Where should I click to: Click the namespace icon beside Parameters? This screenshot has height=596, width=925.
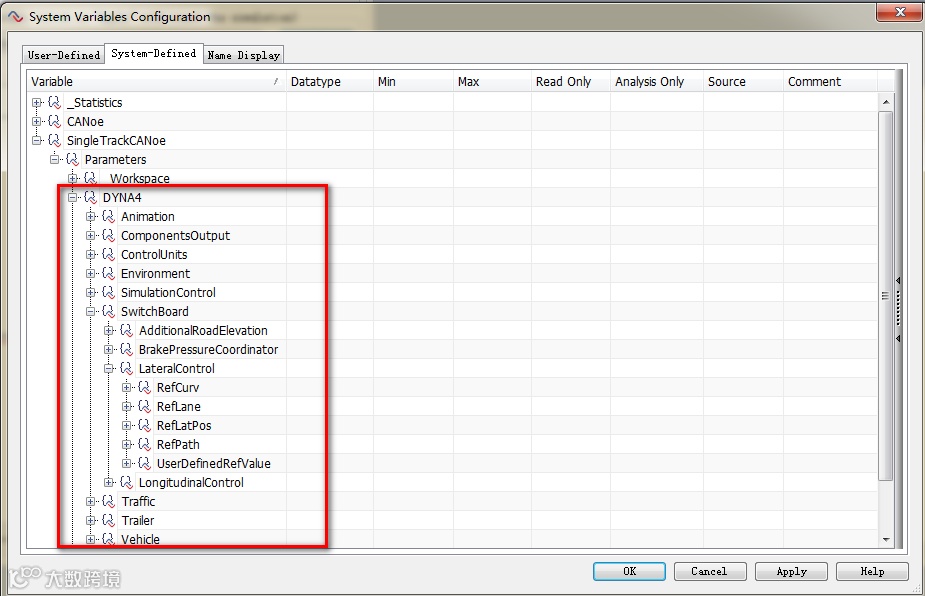tap(73, 159)
